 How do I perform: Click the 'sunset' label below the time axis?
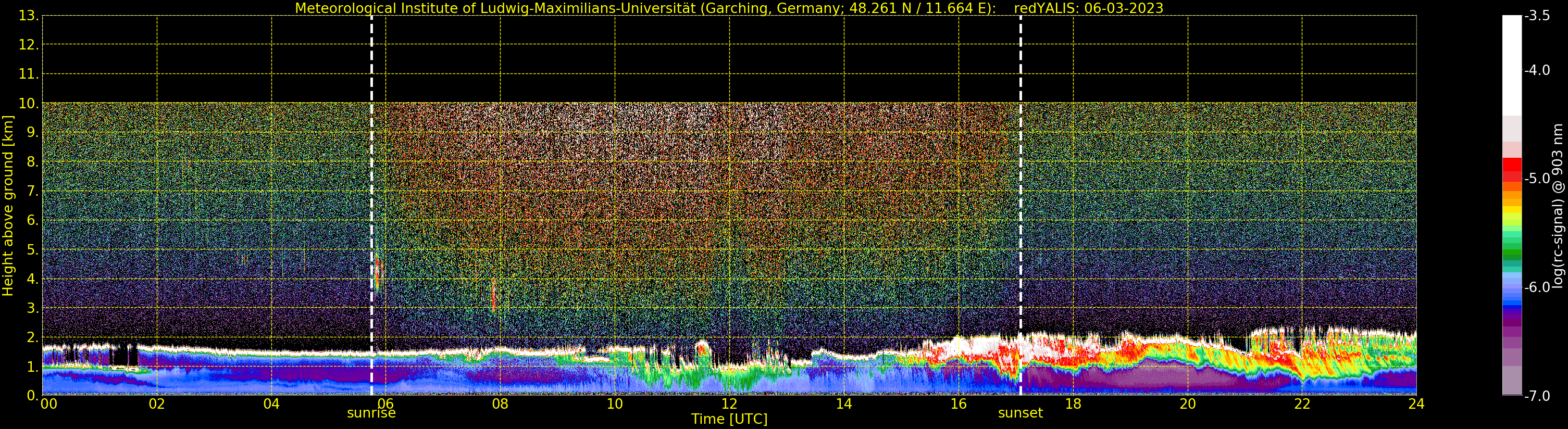click(1020, 412)
